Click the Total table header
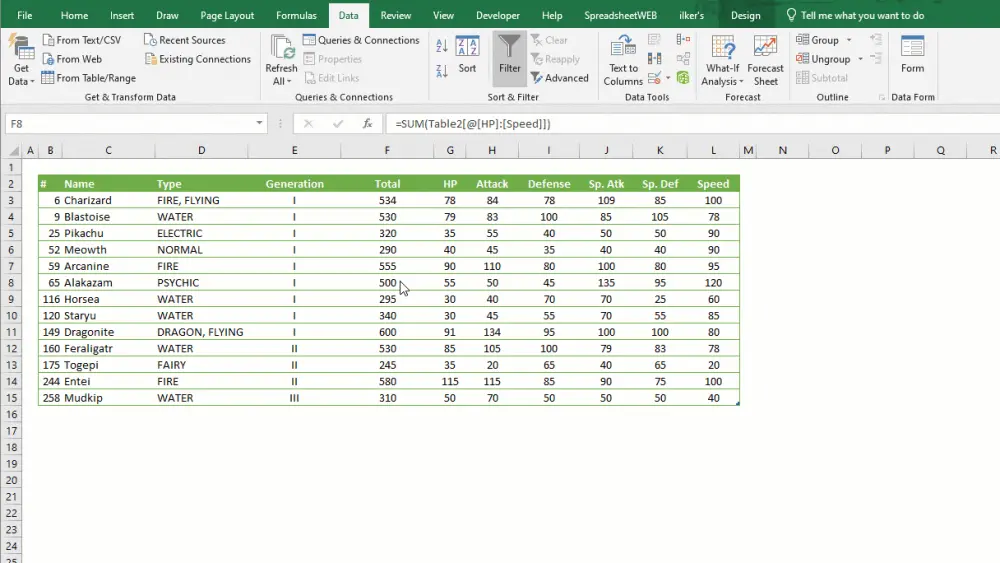Screen dimensions: 1000x563 pos(387,184)
